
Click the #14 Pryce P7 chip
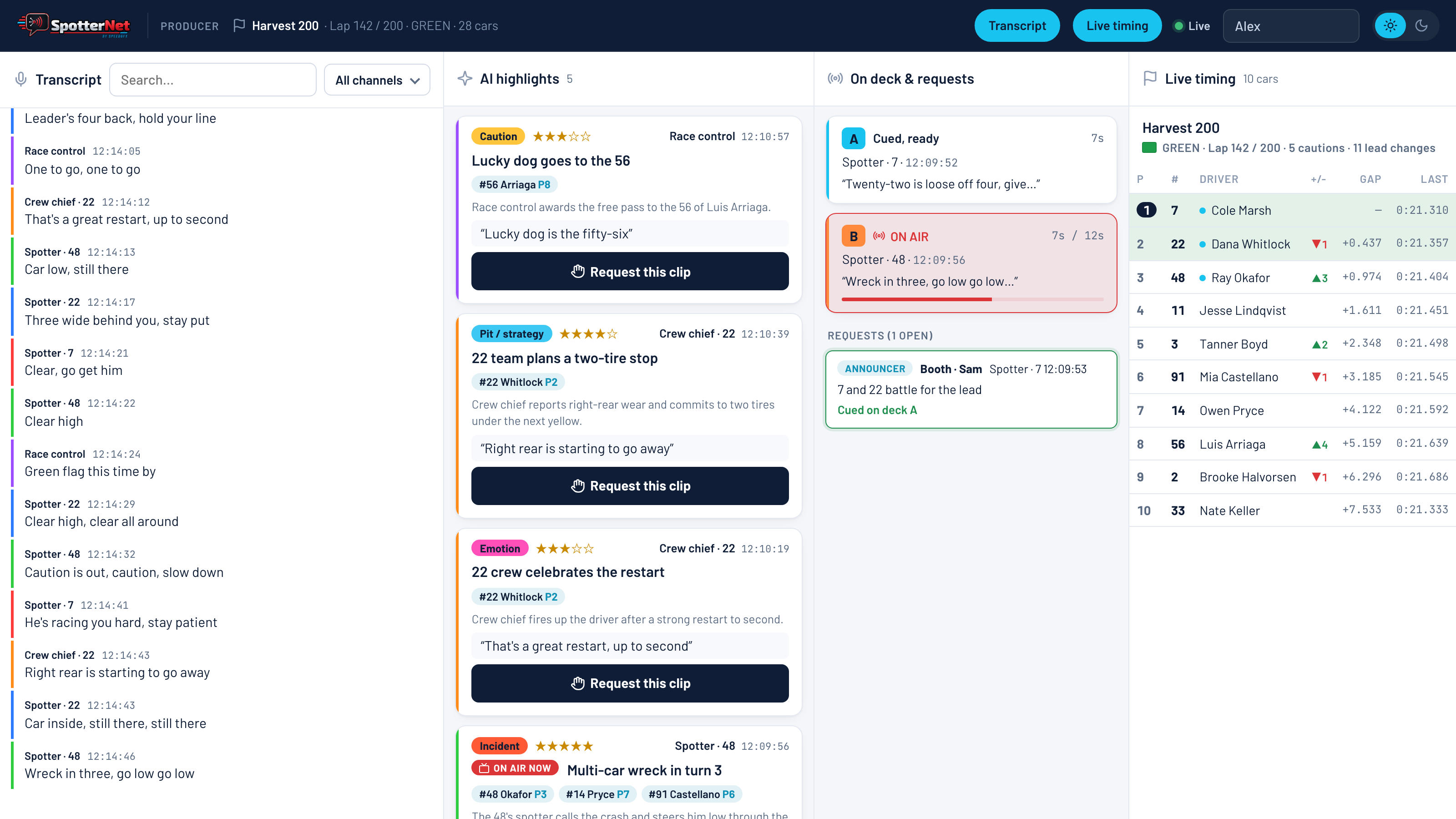click(597, 794)
